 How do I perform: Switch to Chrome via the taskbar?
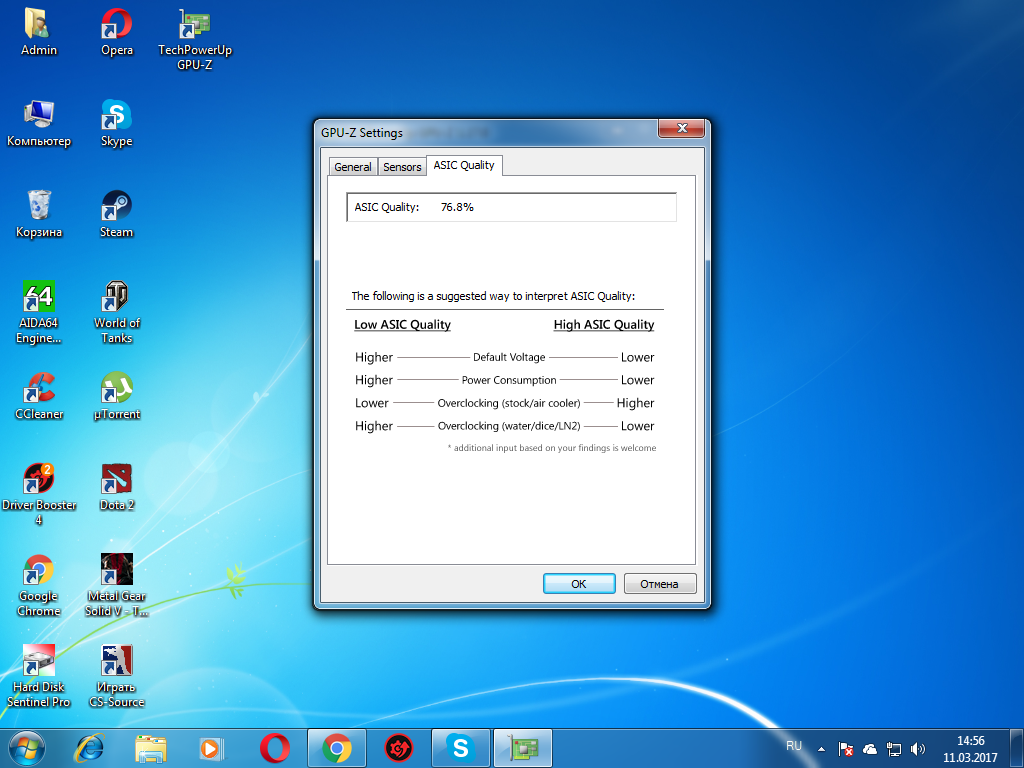pos(336,748)
